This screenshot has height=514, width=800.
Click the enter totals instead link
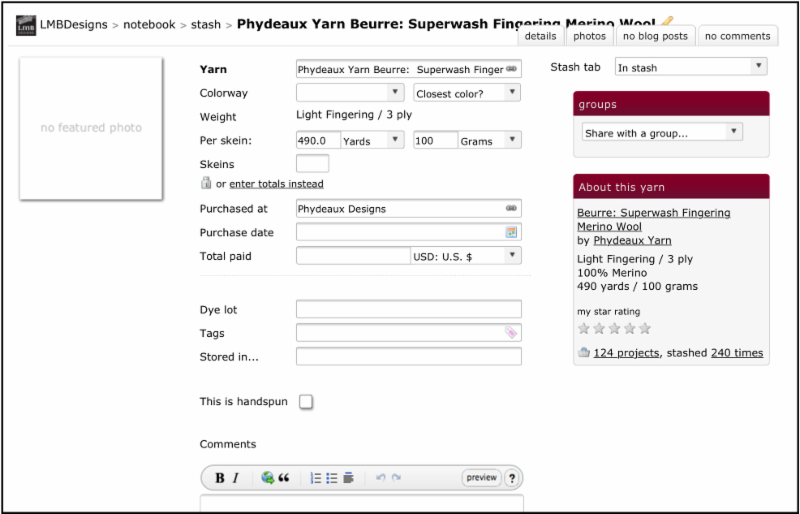276,184
